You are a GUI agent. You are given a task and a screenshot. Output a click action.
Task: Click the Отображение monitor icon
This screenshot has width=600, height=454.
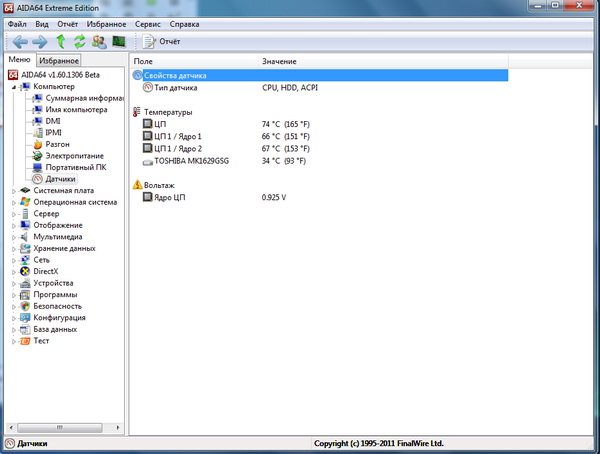[25, 225]
